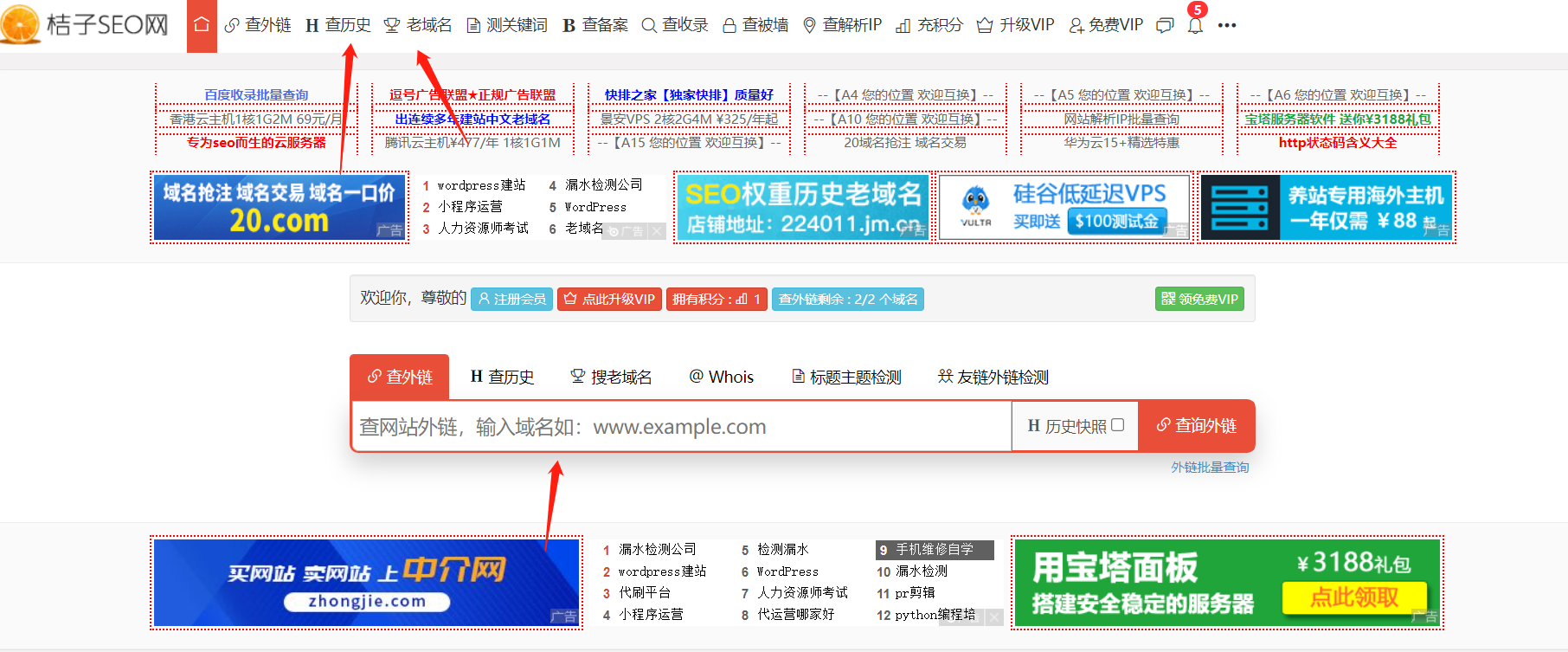Image resolution: width=1568 pixels, height=652 pixels.
Task: Click the 养站专用海外主机 banner
Action: pyautogui.click(x=1327, y=207)
